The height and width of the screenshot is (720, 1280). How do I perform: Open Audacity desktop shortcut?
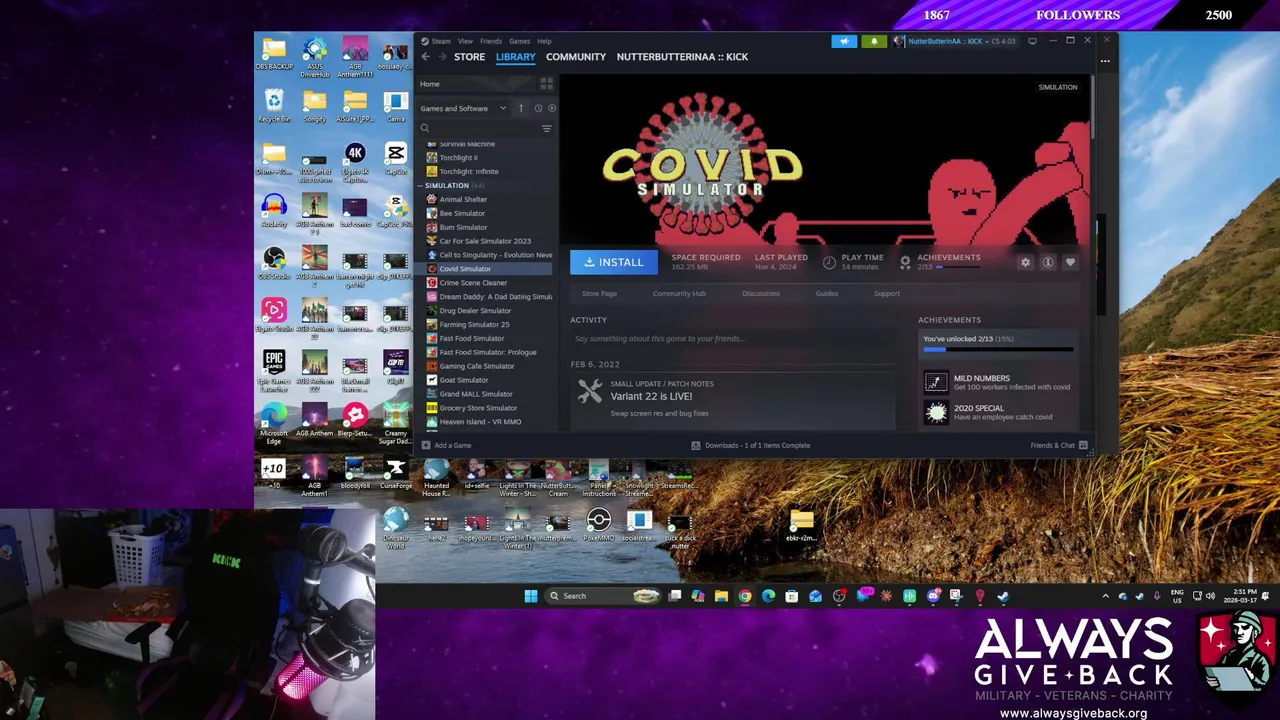point(274,211)
